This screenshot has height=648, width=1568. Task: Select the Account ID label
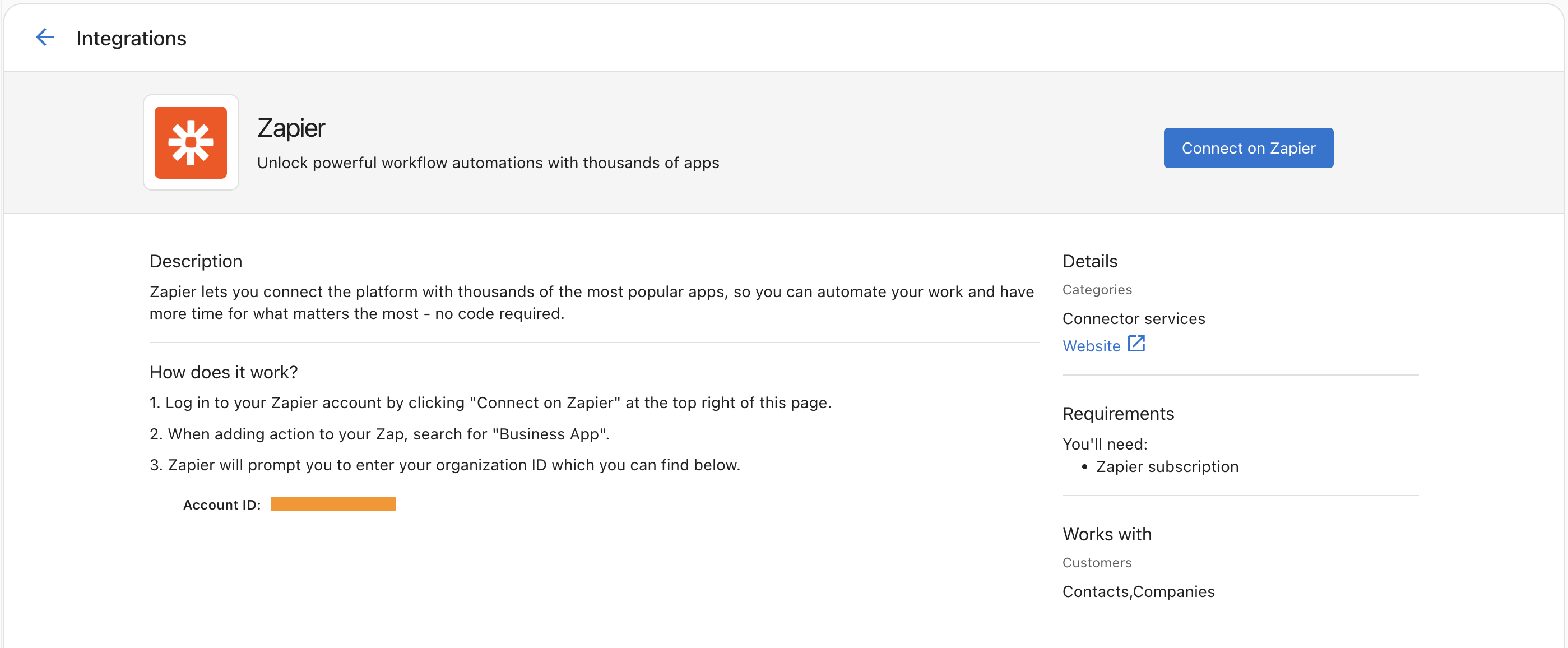point(221,504)
